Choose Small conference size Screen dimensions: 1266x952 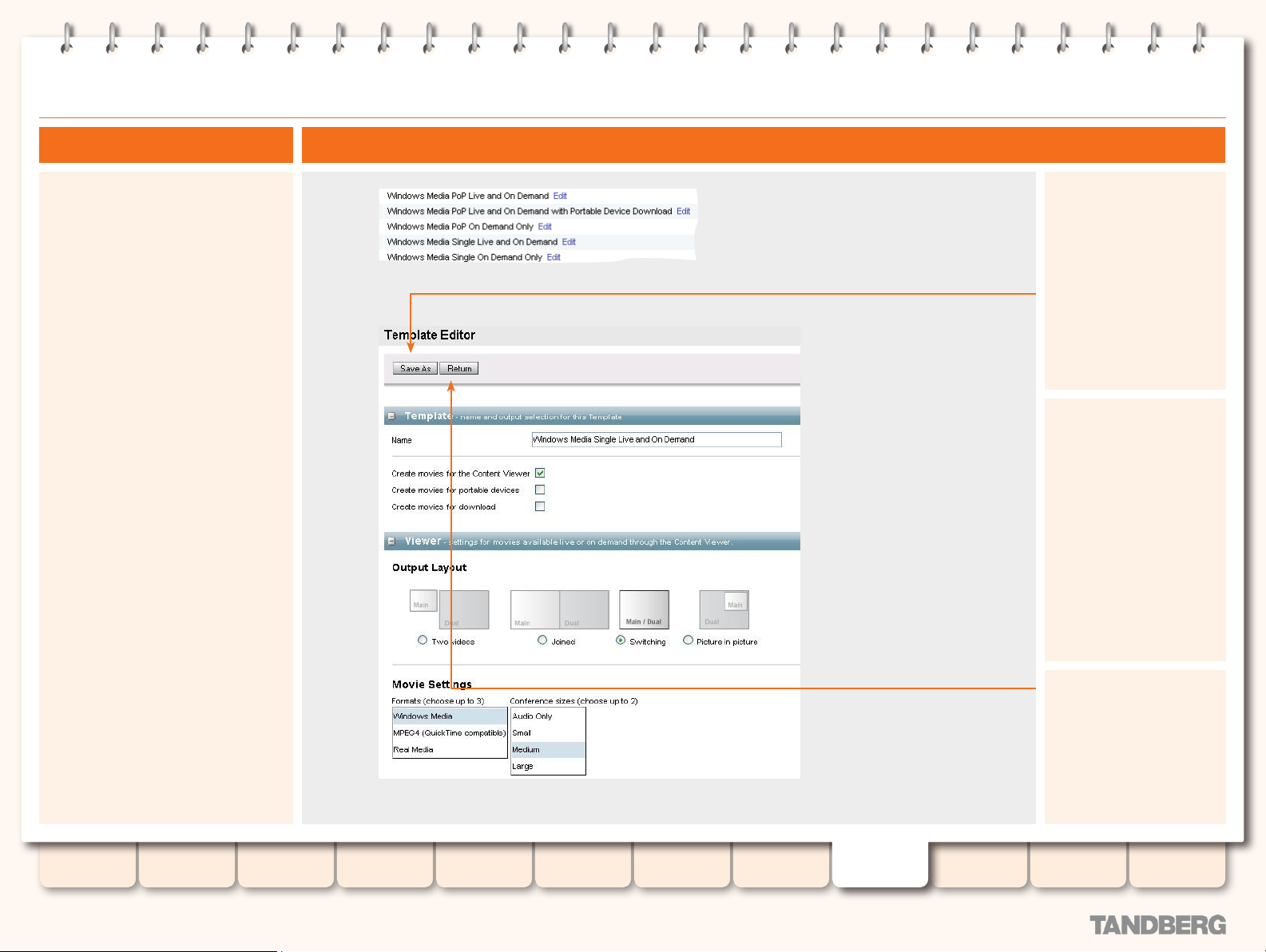(548, 733)
